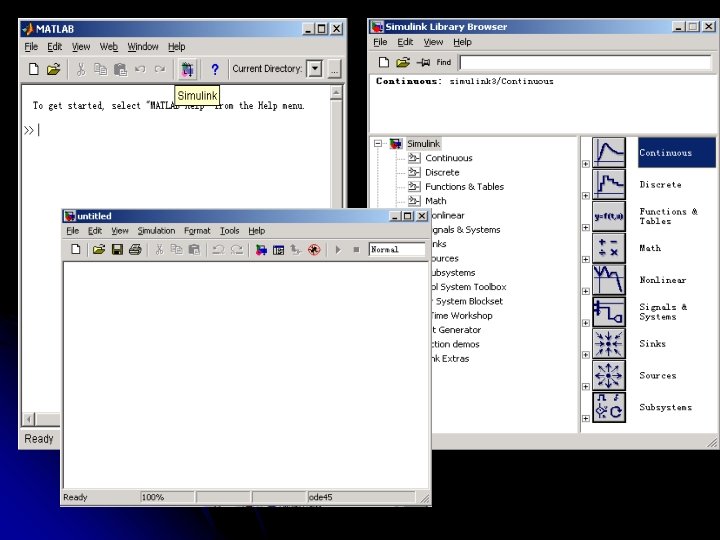Click the Simulink icon in MATLAB toolbar
Screen dimensions: 720x540
click(x=187, y=69)
